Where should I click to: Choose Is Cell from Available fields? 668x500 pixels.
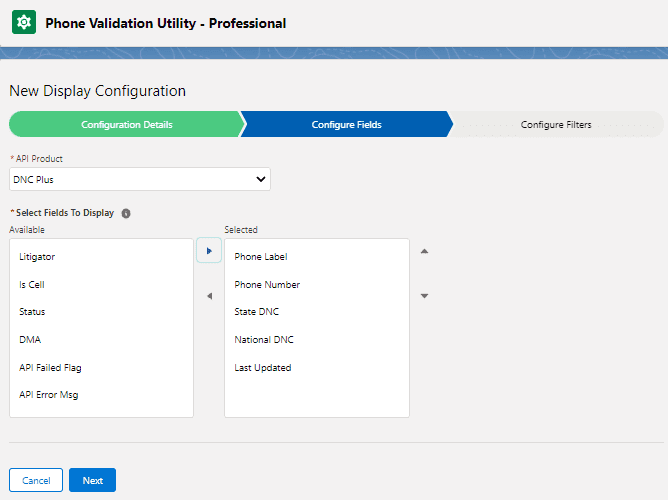(32, 285)
